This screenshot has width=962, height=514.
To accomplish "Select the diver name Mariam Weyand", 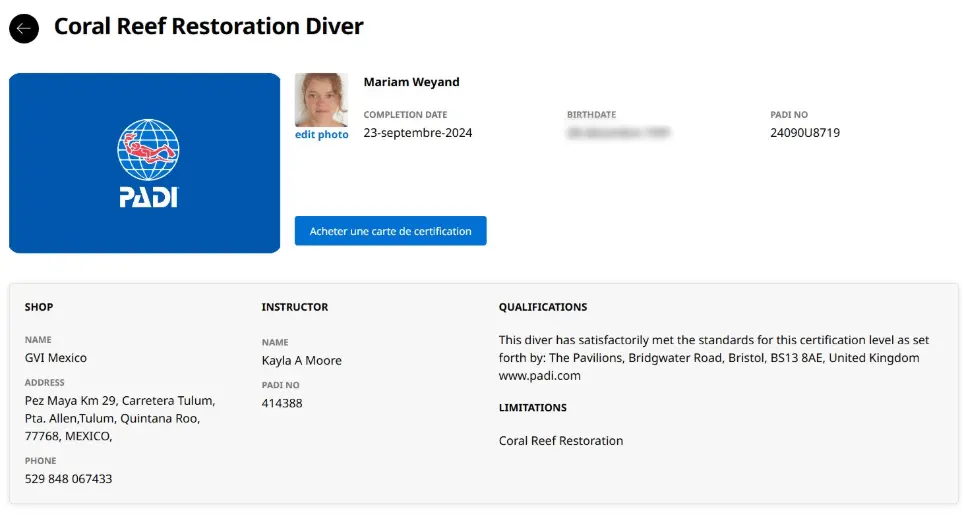I will 411,82.
